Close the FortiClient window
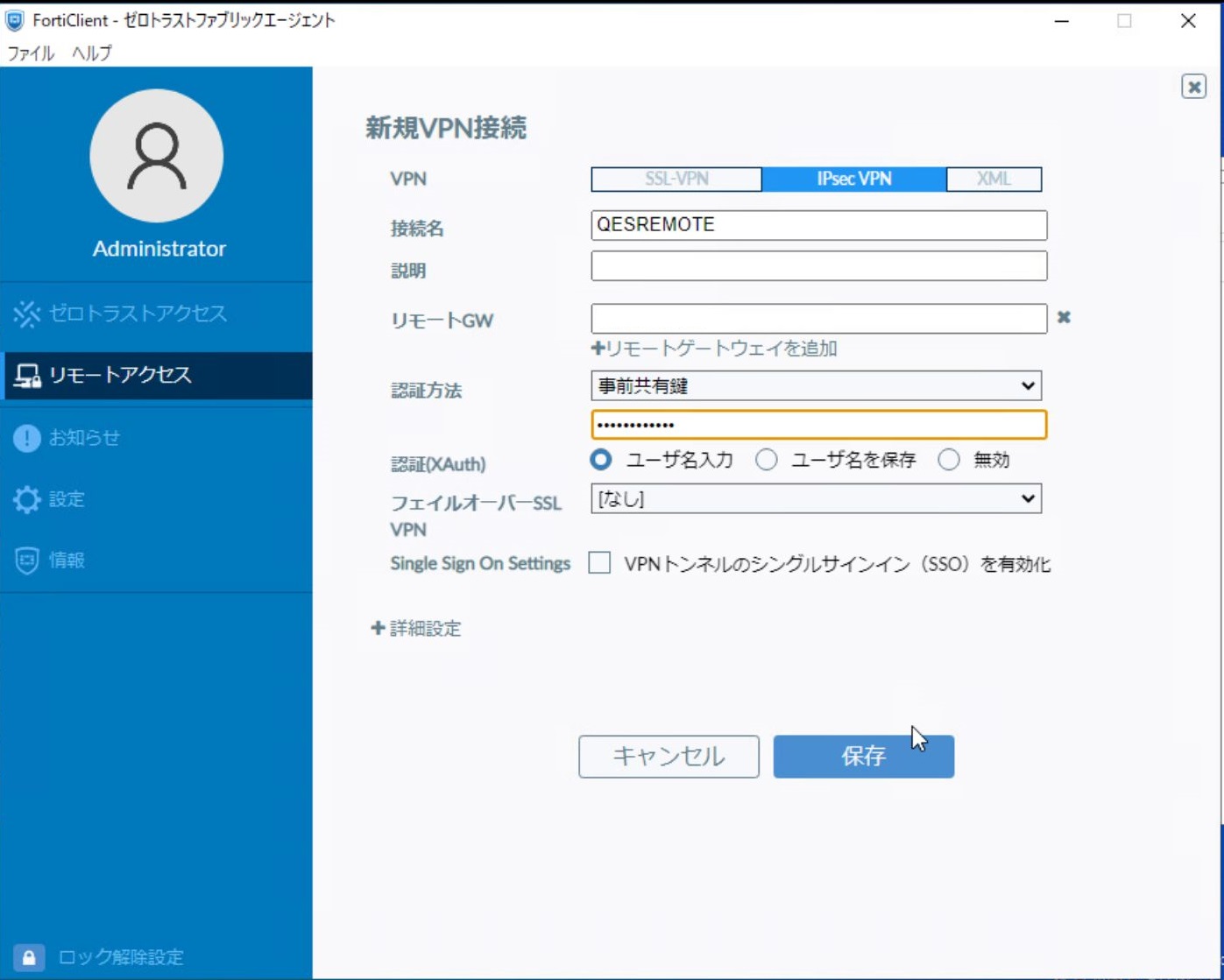 coord(1188,21)
